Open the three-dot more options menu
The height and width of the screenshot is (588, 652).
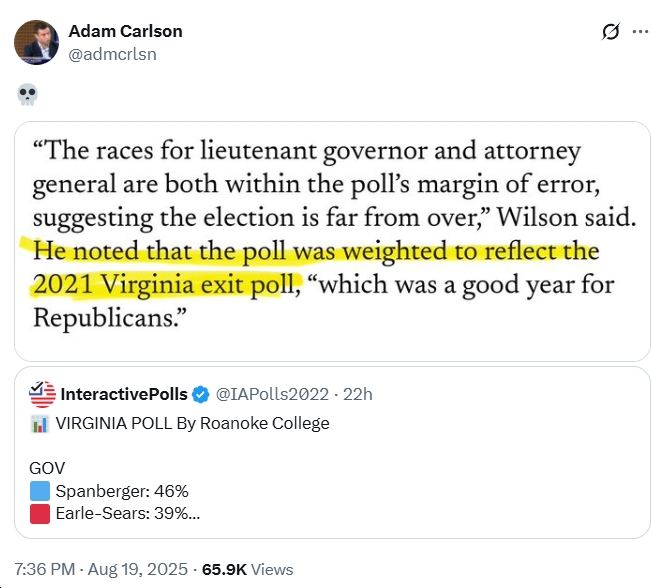click(x=640, y=32)
